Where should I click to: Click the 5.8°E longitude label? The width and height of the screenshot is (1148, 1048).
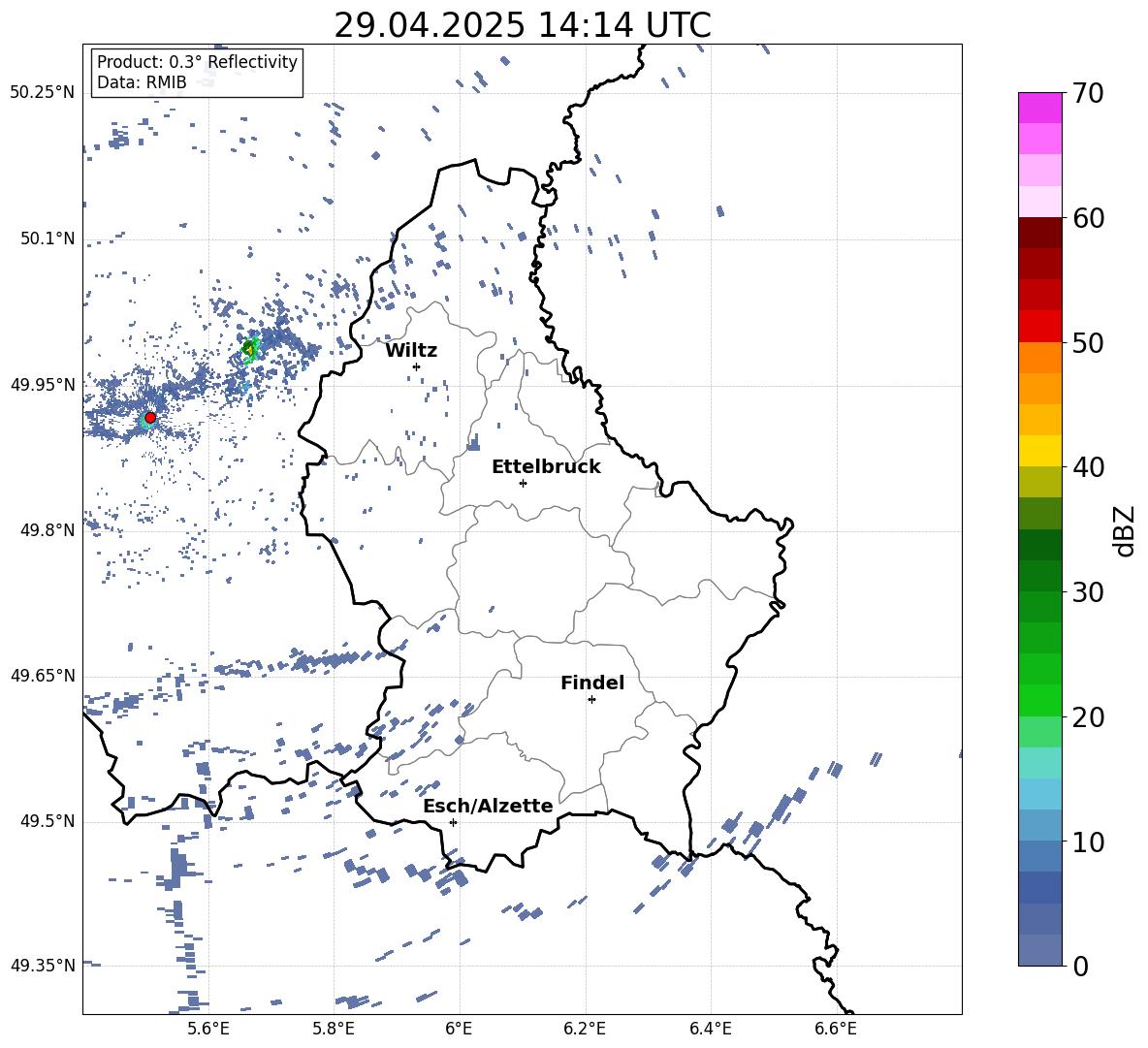click(334, 1029)
